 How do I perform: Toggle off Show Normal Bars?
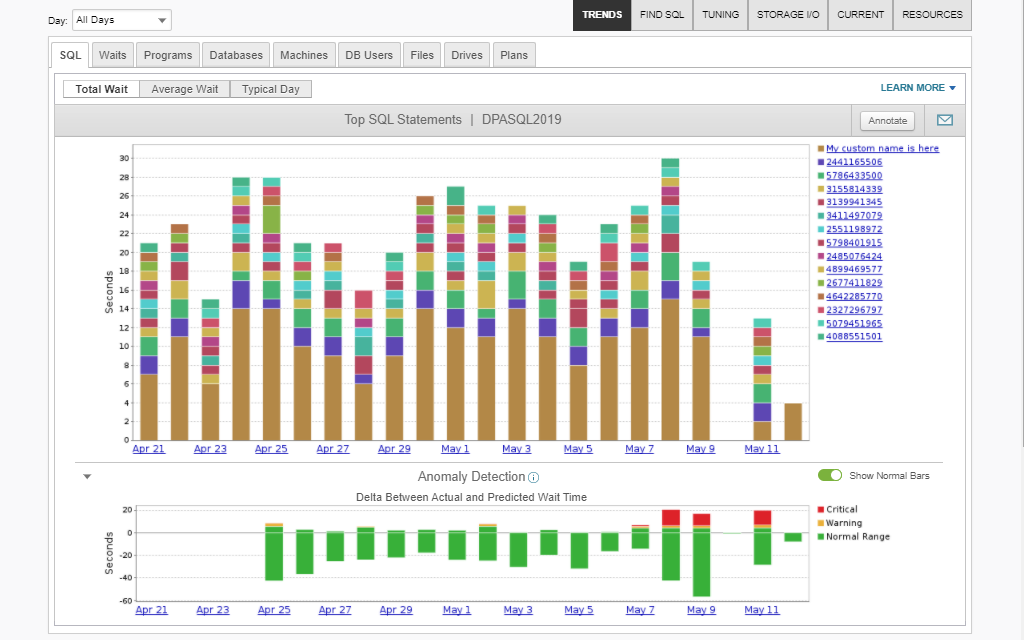click(830, 476)
